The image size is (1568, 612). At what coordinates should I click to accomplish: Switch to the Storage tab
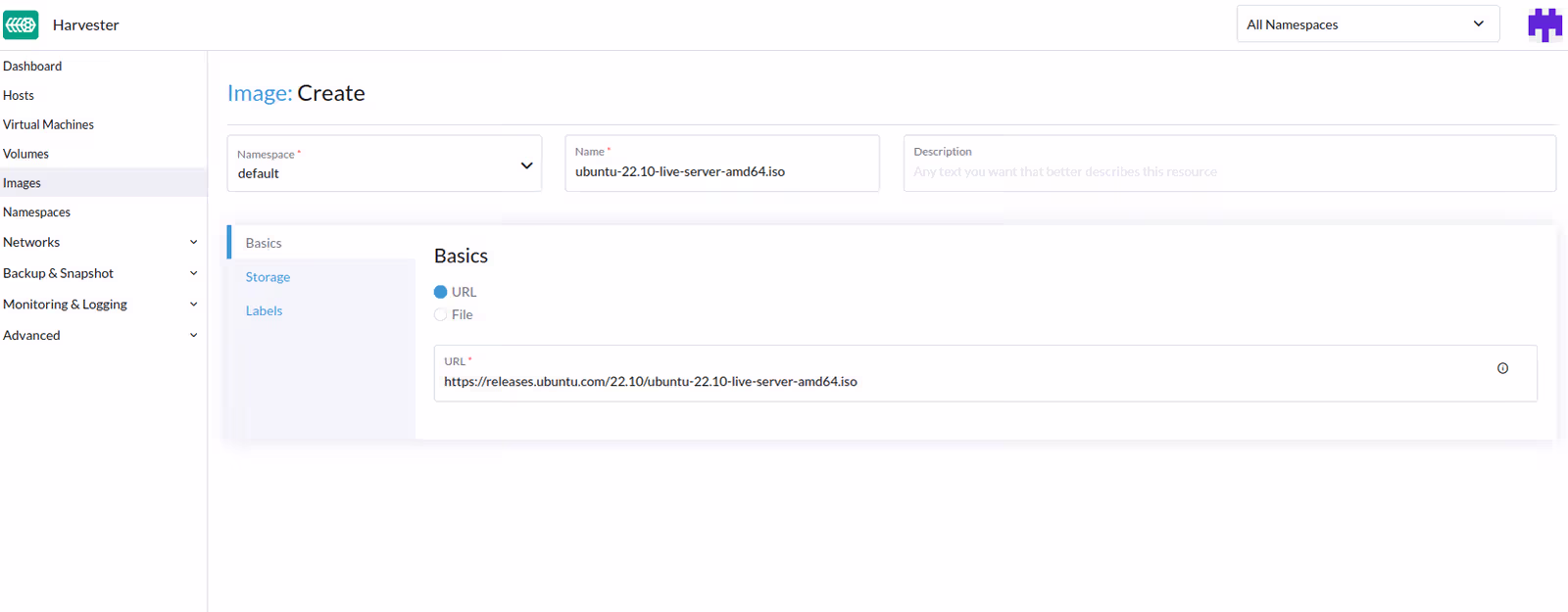(x=268, y=277)
